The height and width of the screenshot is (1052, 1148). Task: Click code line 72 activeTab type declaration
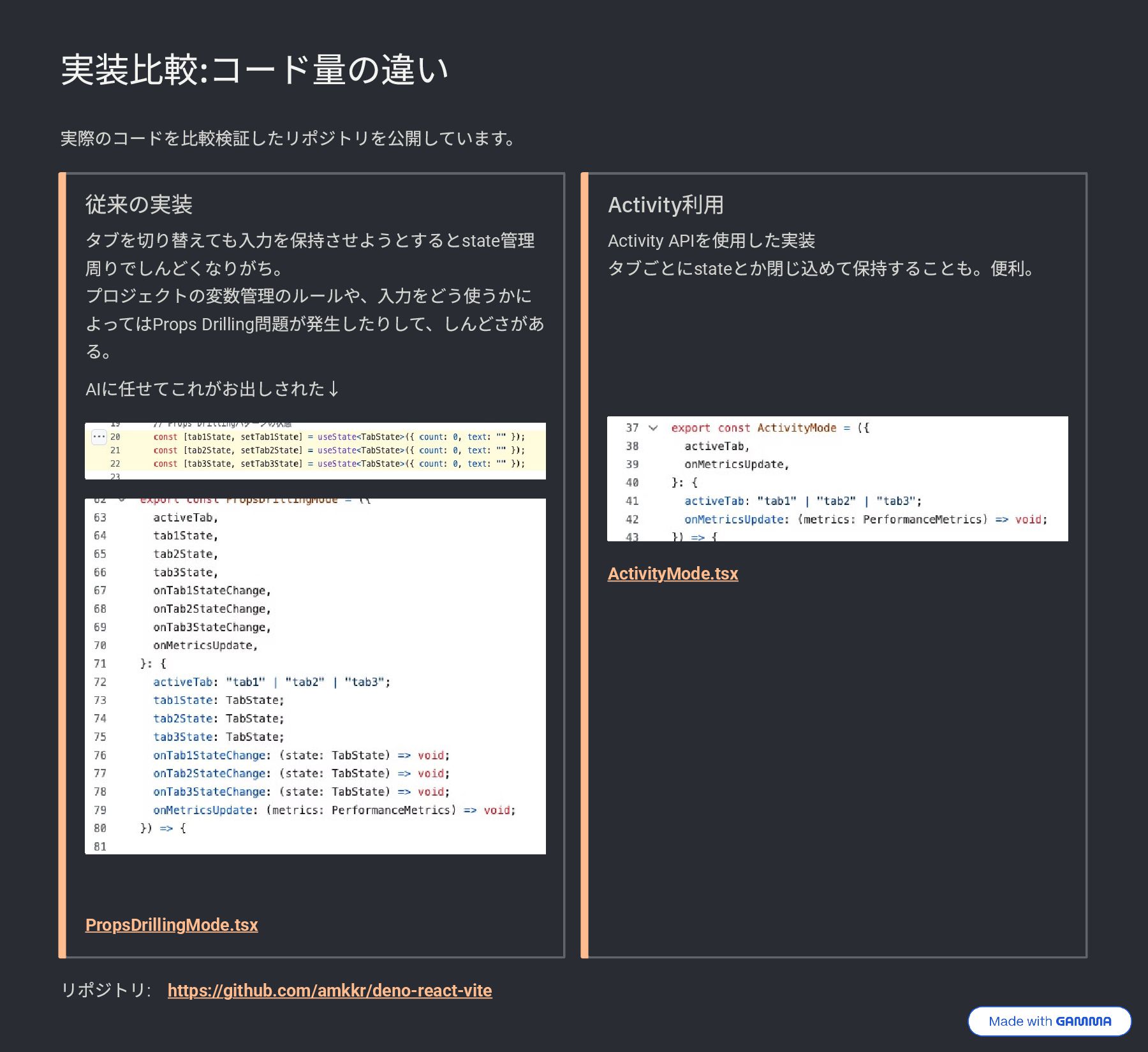tap(272, 682)
